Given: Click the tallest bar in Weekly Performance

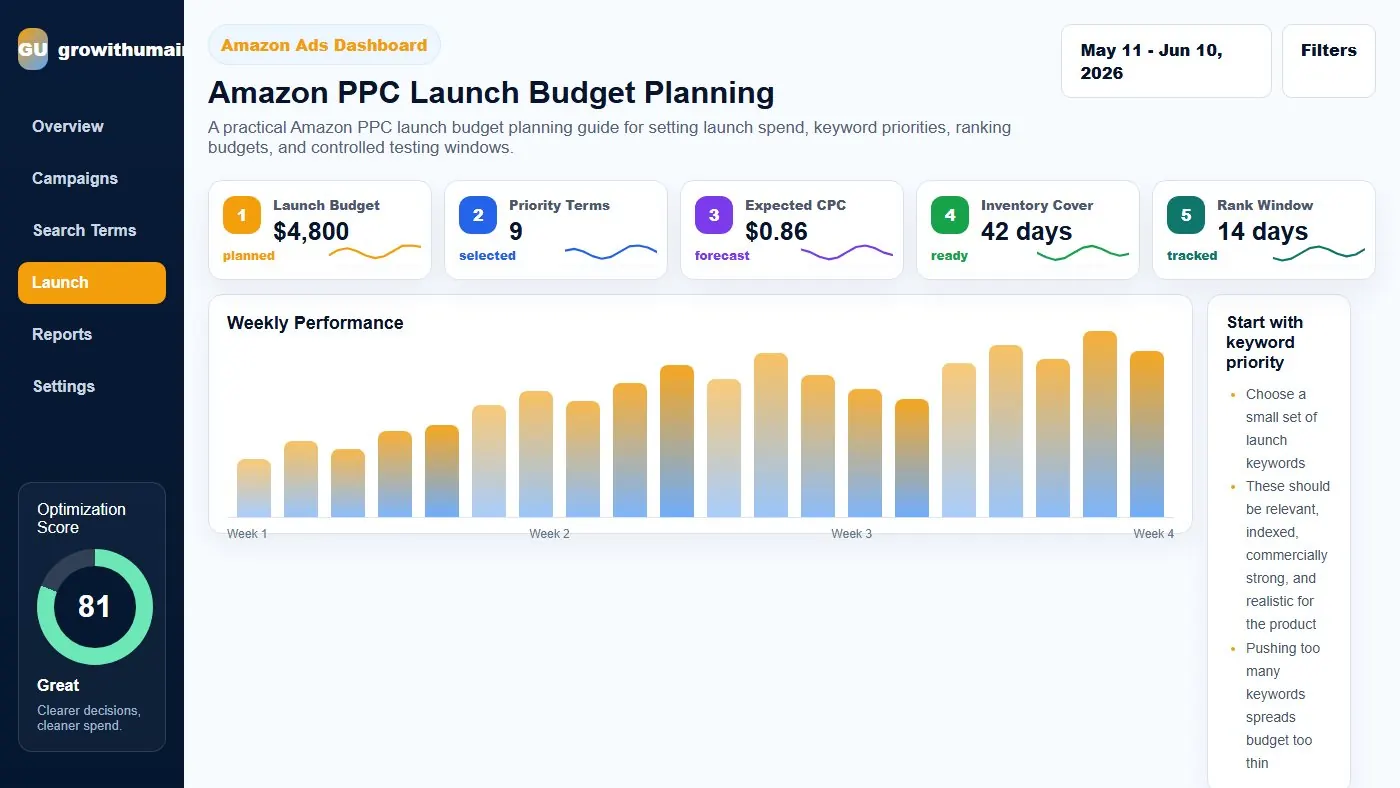Looking at the screenshot, I should tap(1100, 424).
